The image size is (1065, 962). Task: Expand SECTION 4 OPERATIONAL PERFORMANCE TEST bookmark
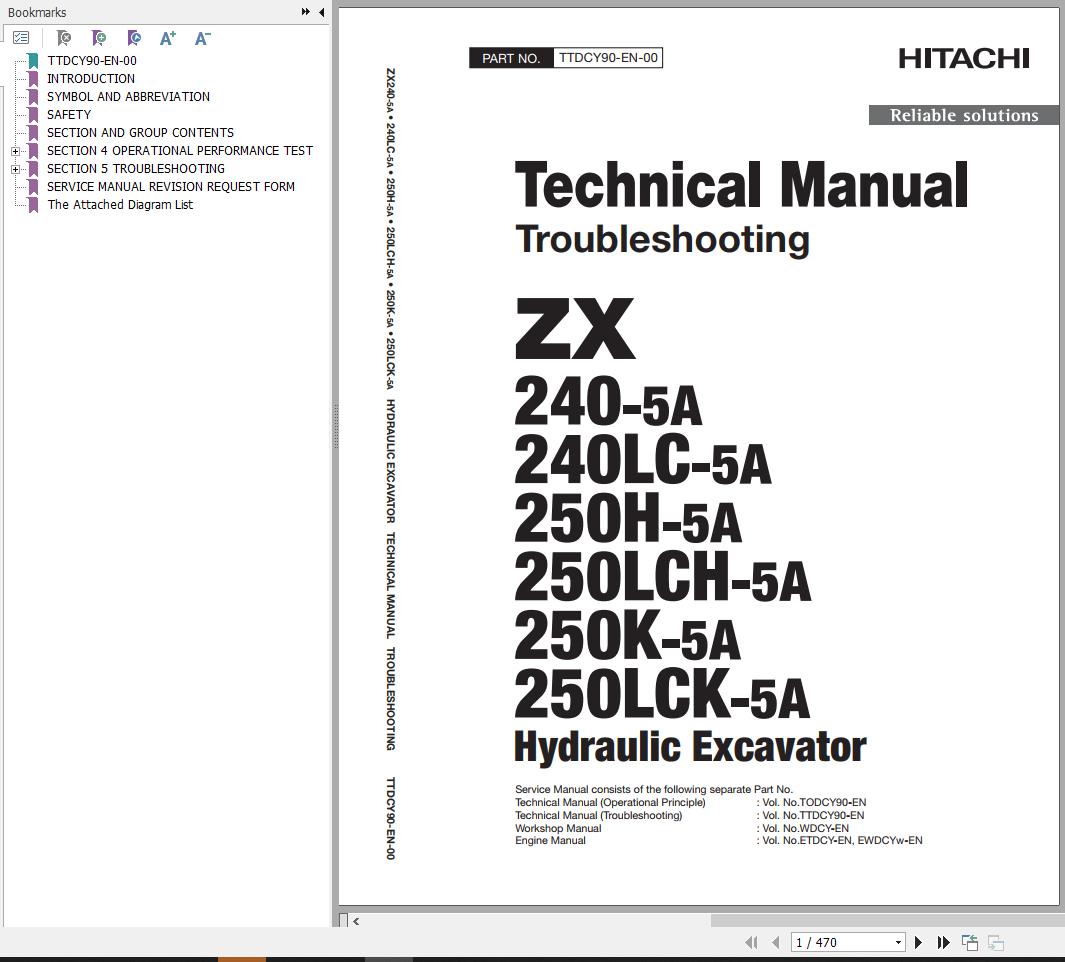pyautogui.click(x=15, y=151)
